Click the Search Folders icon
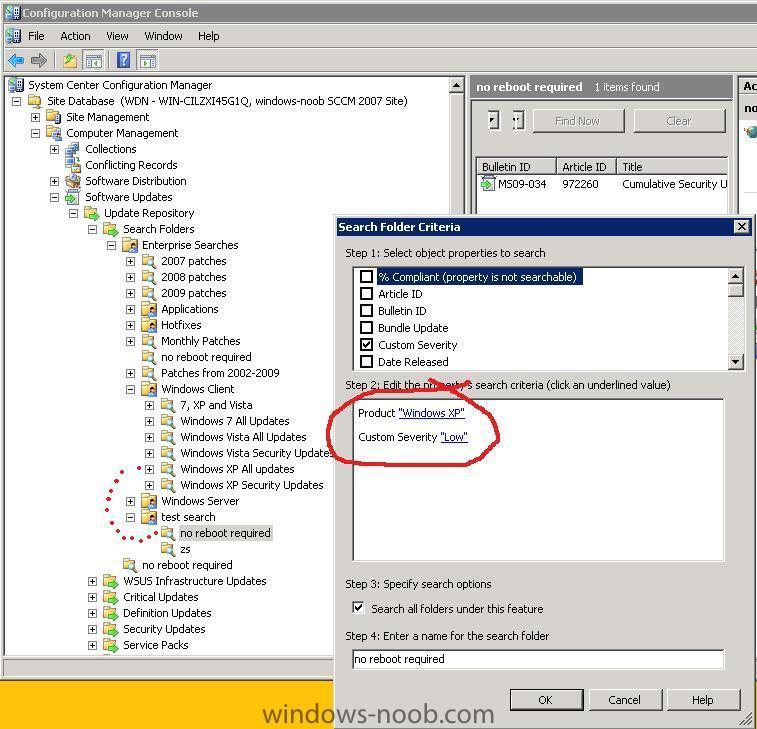Screen dimensions: 757x729 coord(111,229)
